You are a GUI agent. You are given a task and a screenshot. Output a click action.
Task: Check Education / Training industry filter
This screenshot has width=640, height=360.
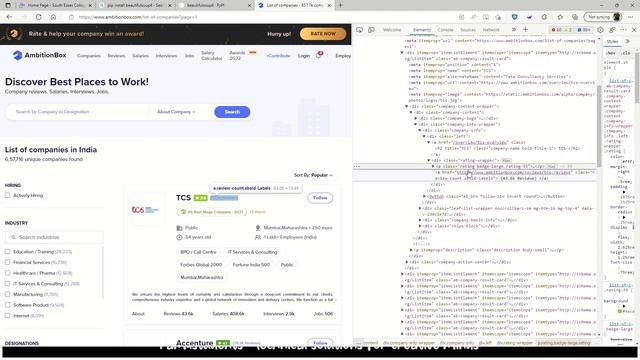pos(7,252)
